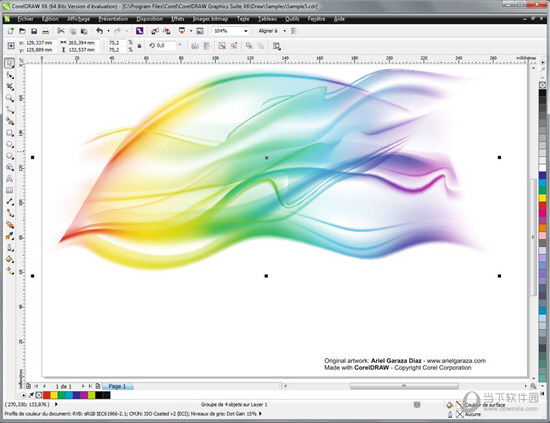
Task: Switch to the Page 1 tab
Action: coord(117,386)
